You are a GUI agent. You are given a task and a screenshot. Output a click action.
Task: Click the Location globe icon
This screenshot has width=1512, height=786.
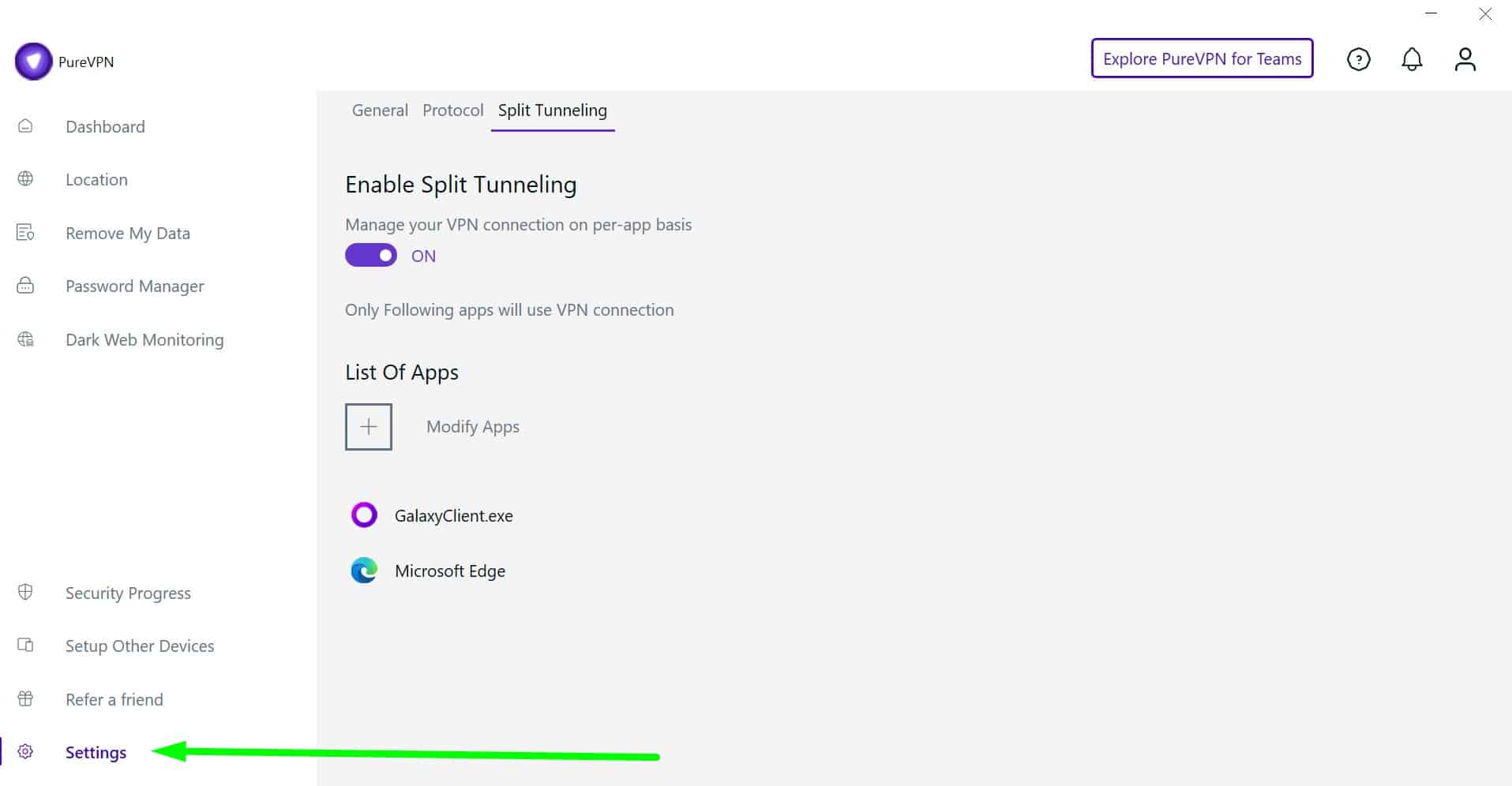coord(25,179)
